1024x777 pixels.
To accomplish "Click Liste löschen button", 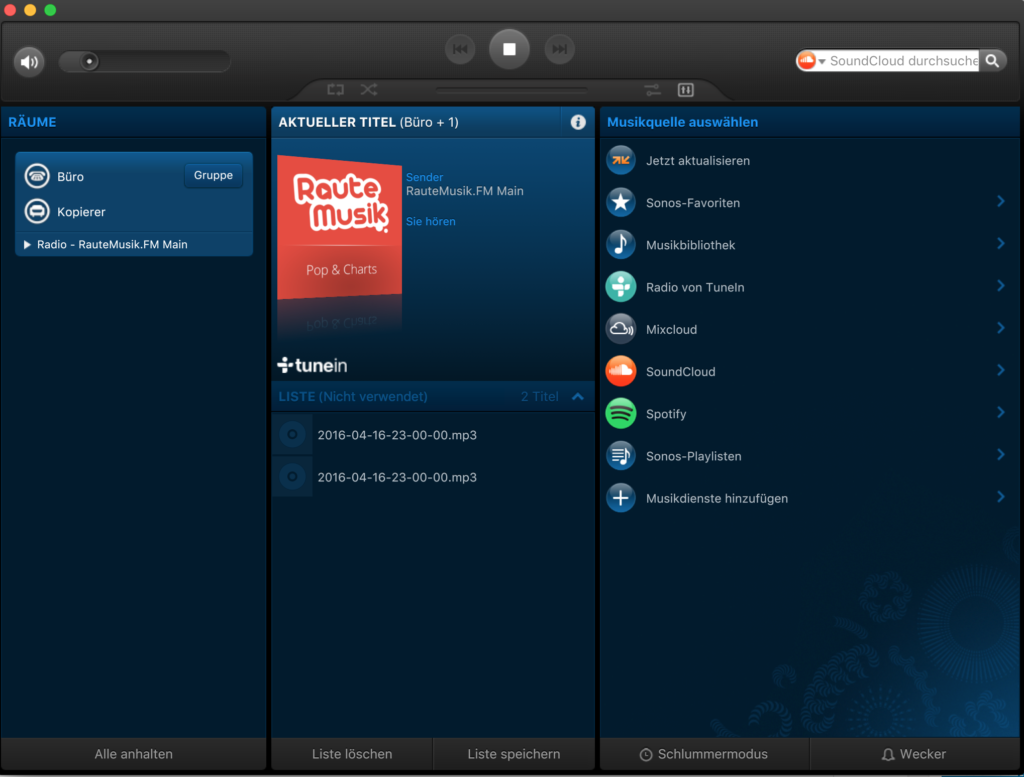I will (352, 754).
